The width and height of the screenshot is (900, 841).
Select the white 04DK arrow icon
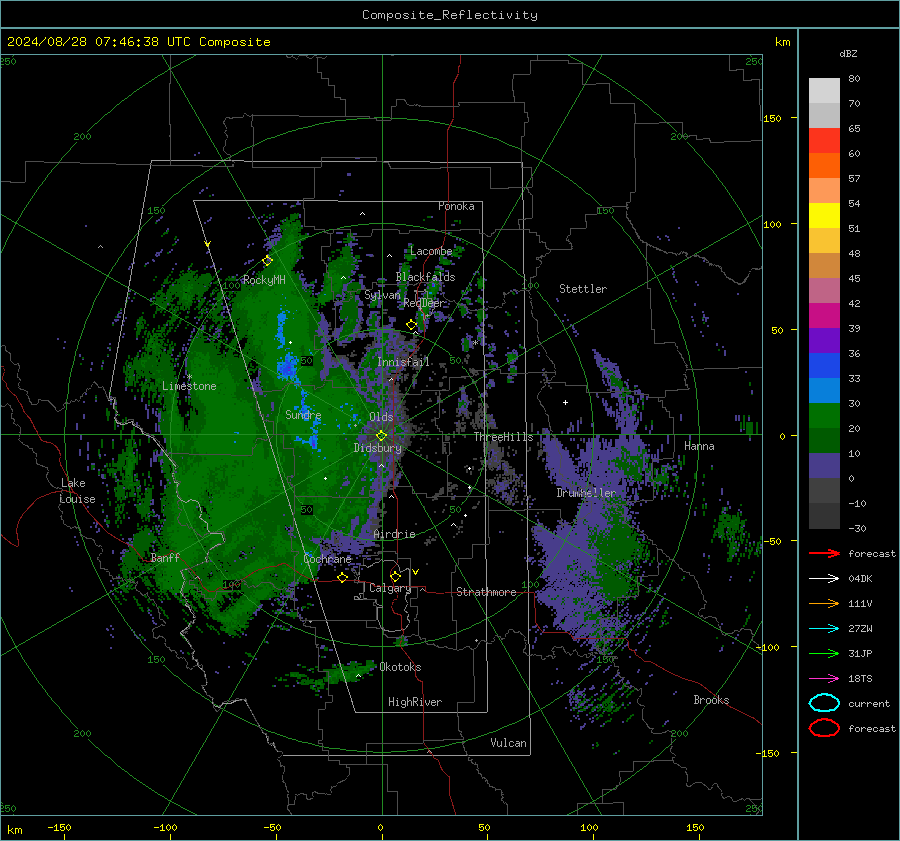[824, 579]
